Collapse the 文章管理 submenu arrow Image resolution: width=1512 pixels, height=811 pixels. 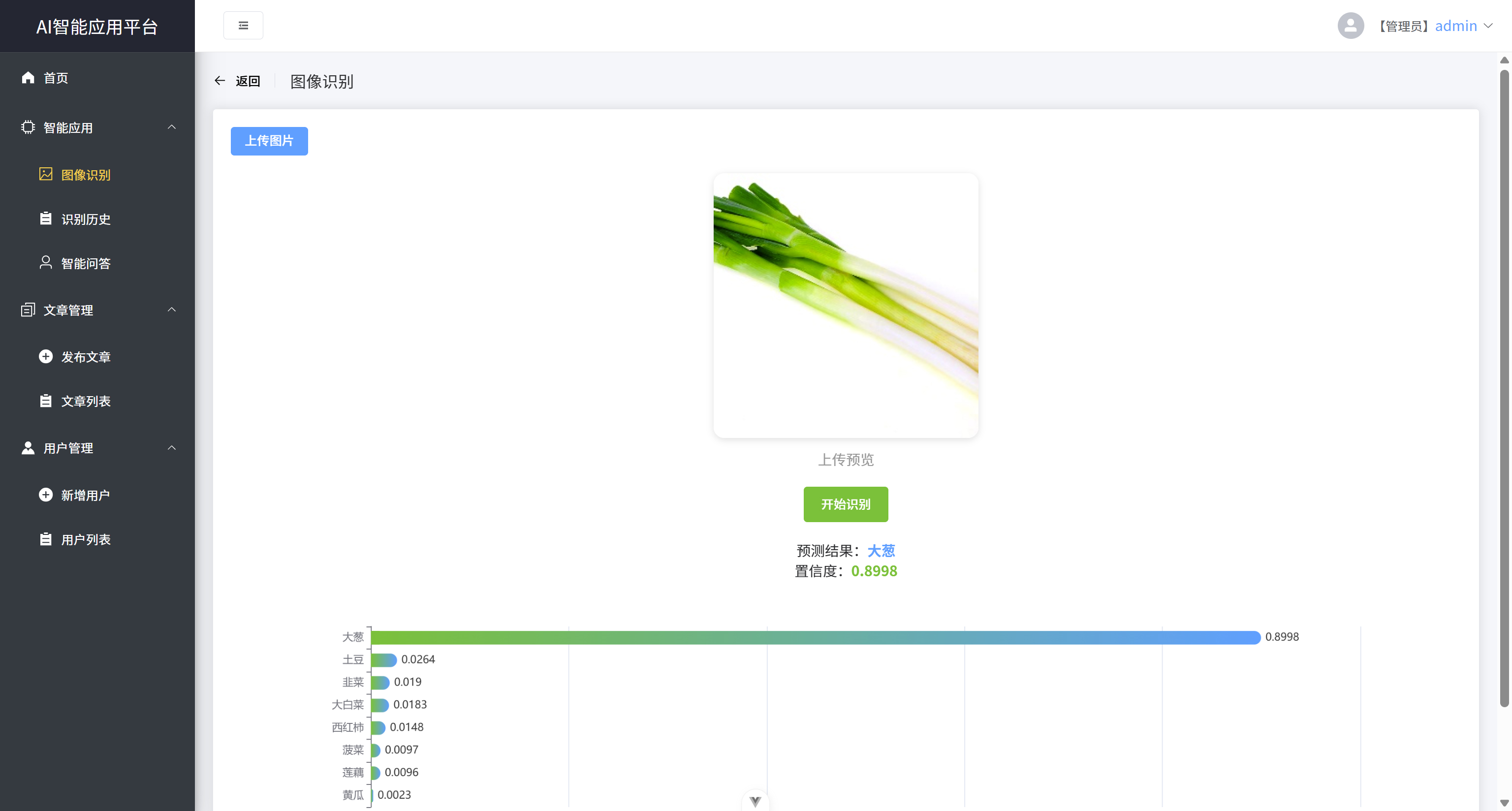171,310
